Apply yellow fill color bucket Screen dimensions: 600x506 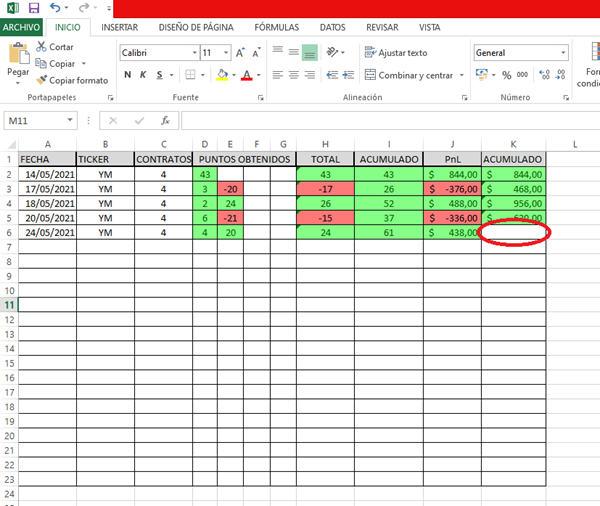point(222,75)
